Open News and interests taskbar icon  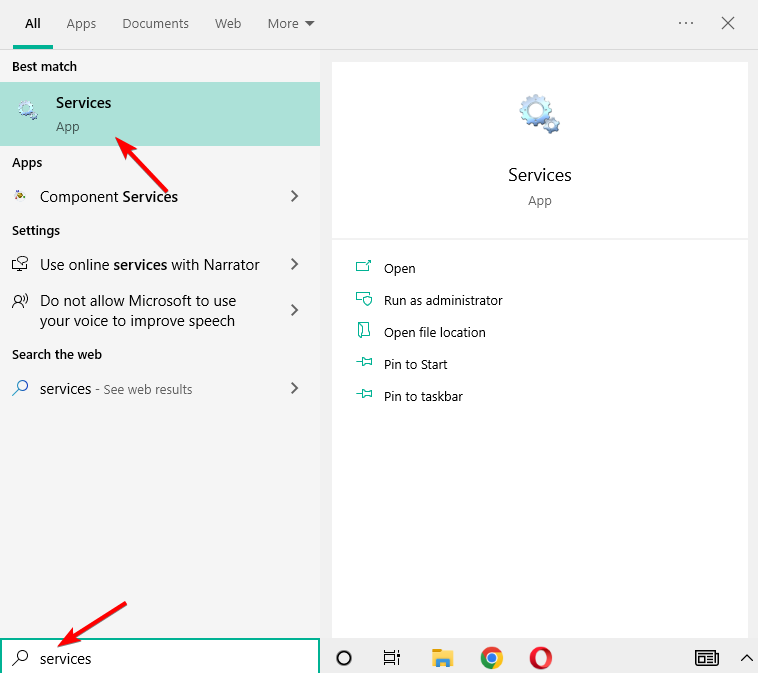pyautogui.click(x=706, y=658)
